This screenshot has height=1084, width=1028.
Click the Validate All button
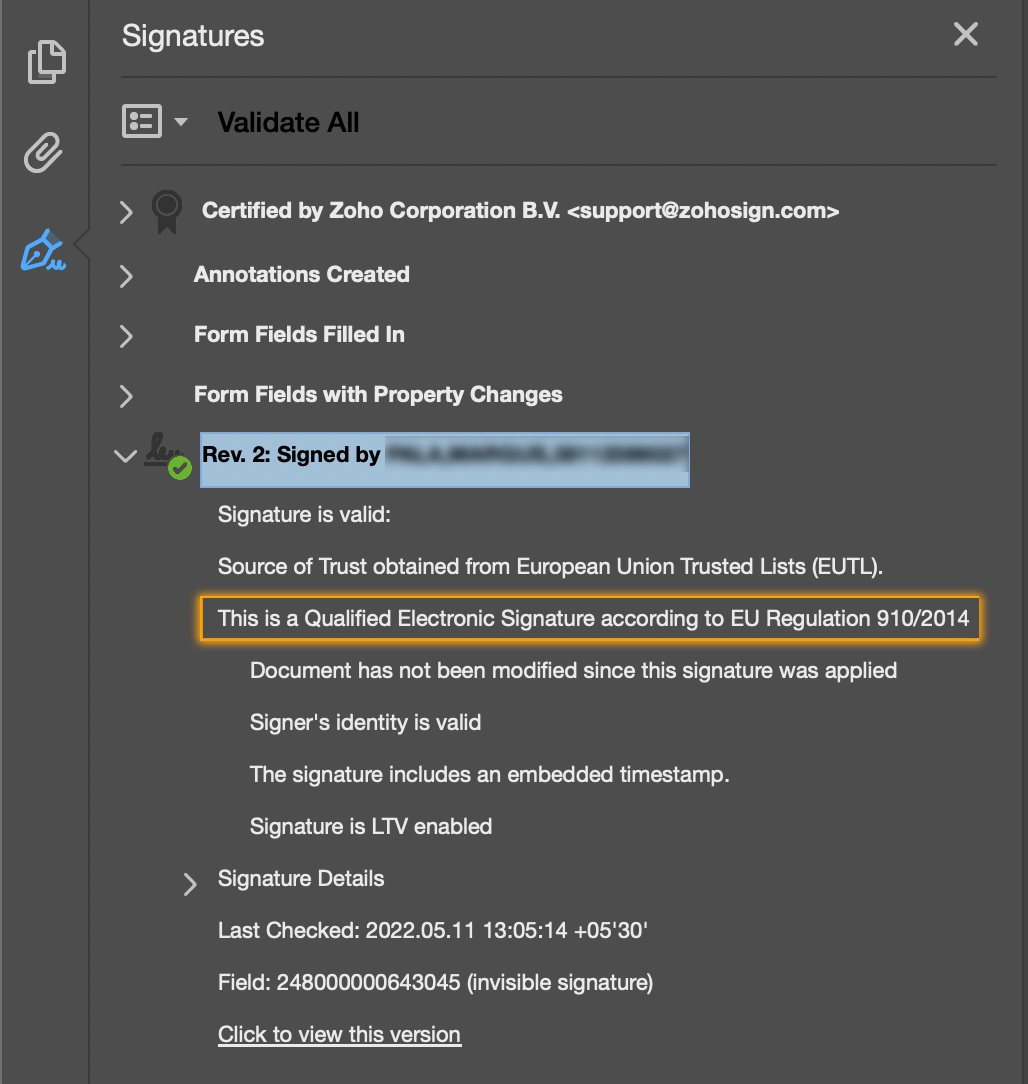tap(288, 123)
